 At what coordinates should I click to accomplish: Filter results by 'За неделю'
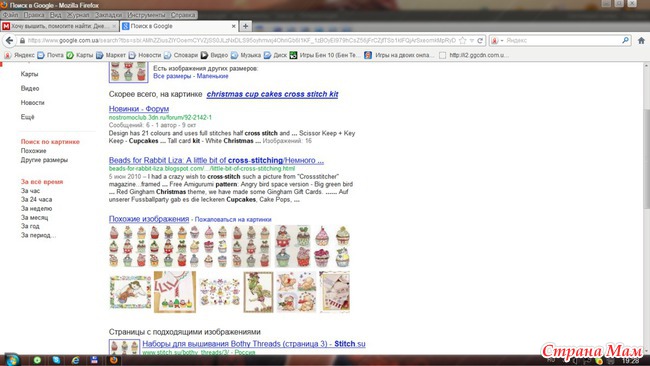click(36, 208)
